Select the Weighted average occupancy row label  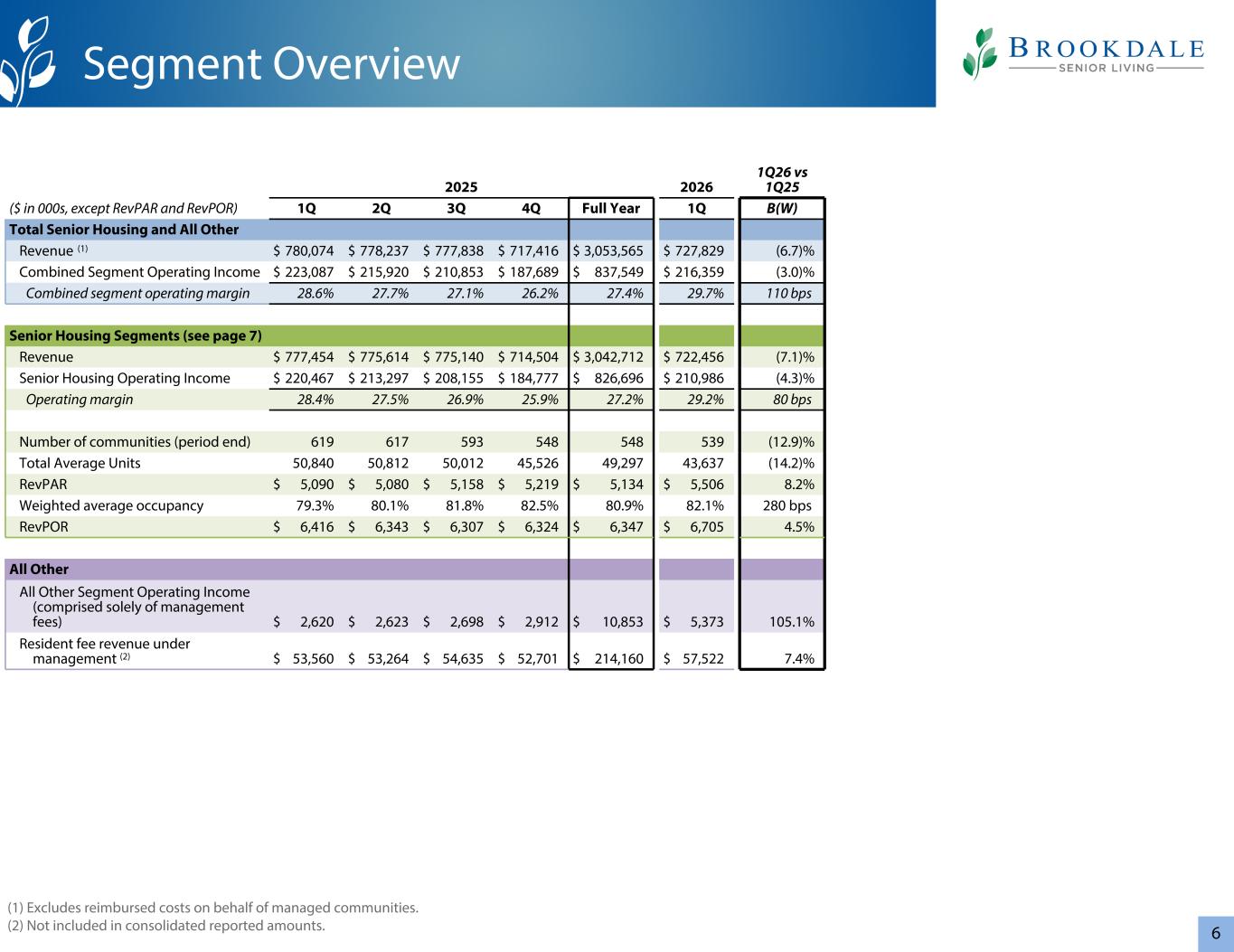(111, 505)
